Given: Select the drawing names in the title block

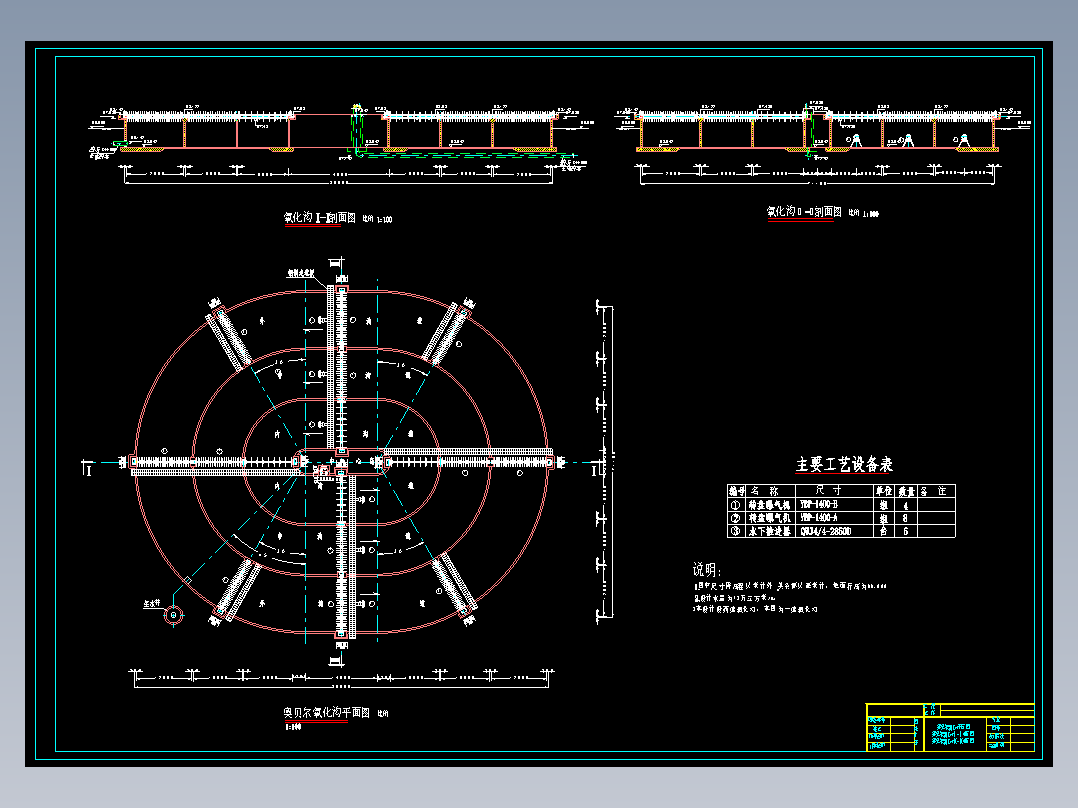Looking at the screenshot, I should (954, 734).
